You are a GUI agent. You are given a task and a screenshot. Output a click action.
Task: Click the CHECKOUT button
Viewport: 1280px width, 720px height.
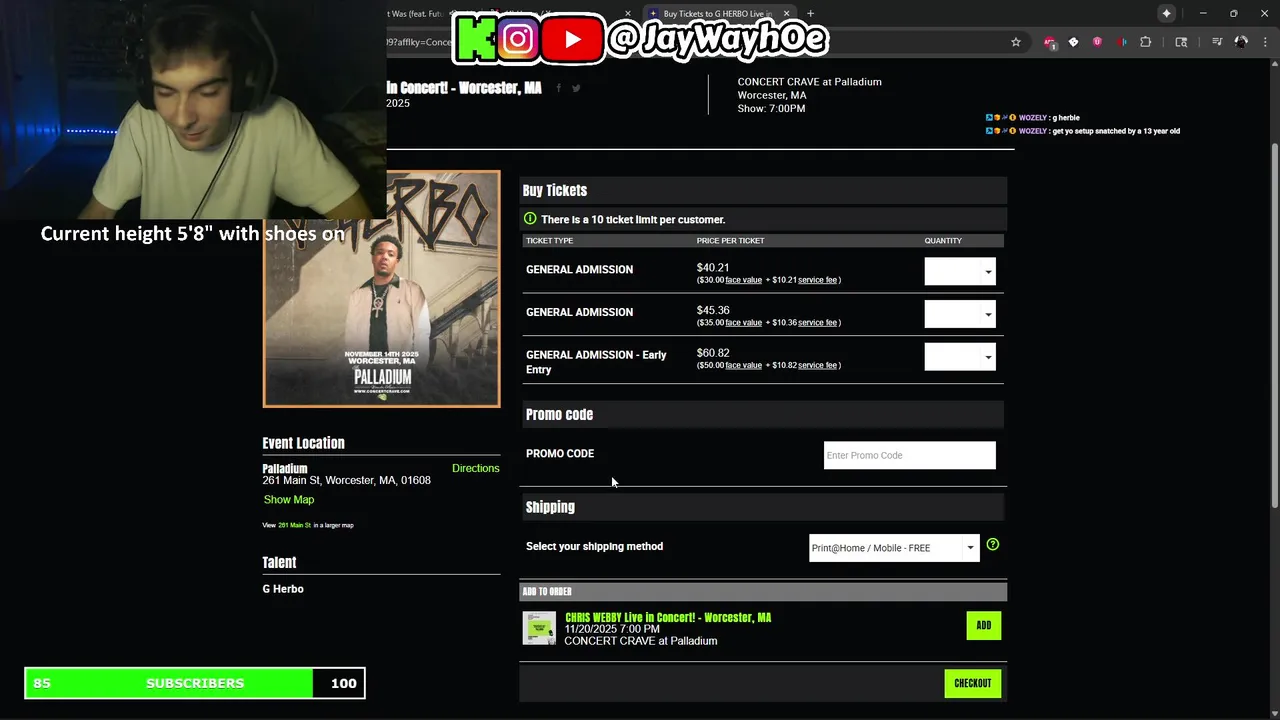click(x=972, y=683)
